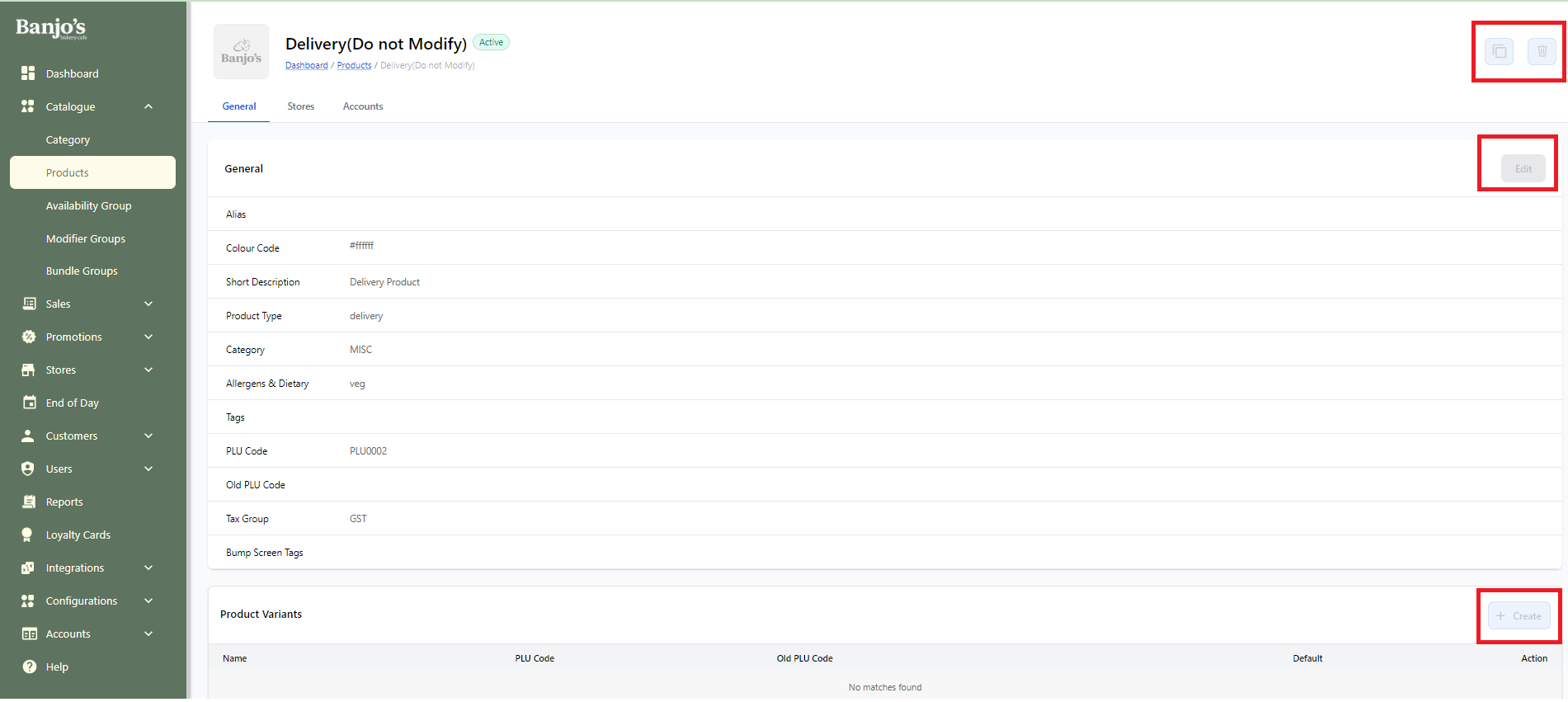The height and width of the screenshot is (702, 1568).
Task: Click the Name column header in variants
Action: (235, 658)
